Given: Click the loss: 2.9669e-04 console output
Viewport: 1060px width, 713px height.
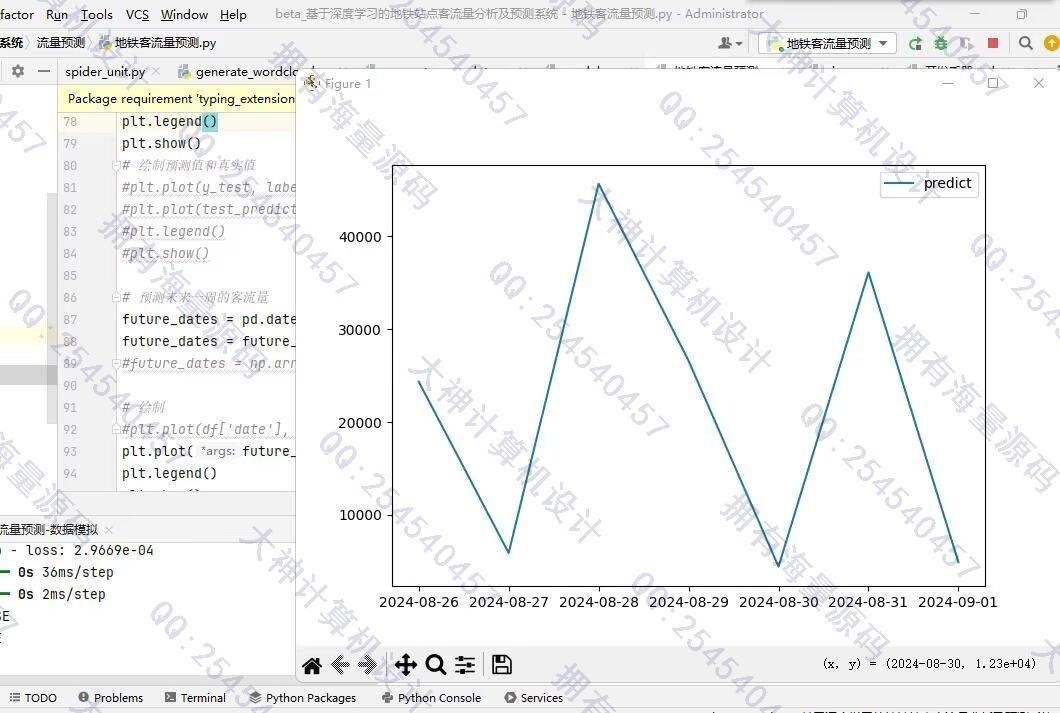Looking at the screenshot, I should click(x=89, y=550).
